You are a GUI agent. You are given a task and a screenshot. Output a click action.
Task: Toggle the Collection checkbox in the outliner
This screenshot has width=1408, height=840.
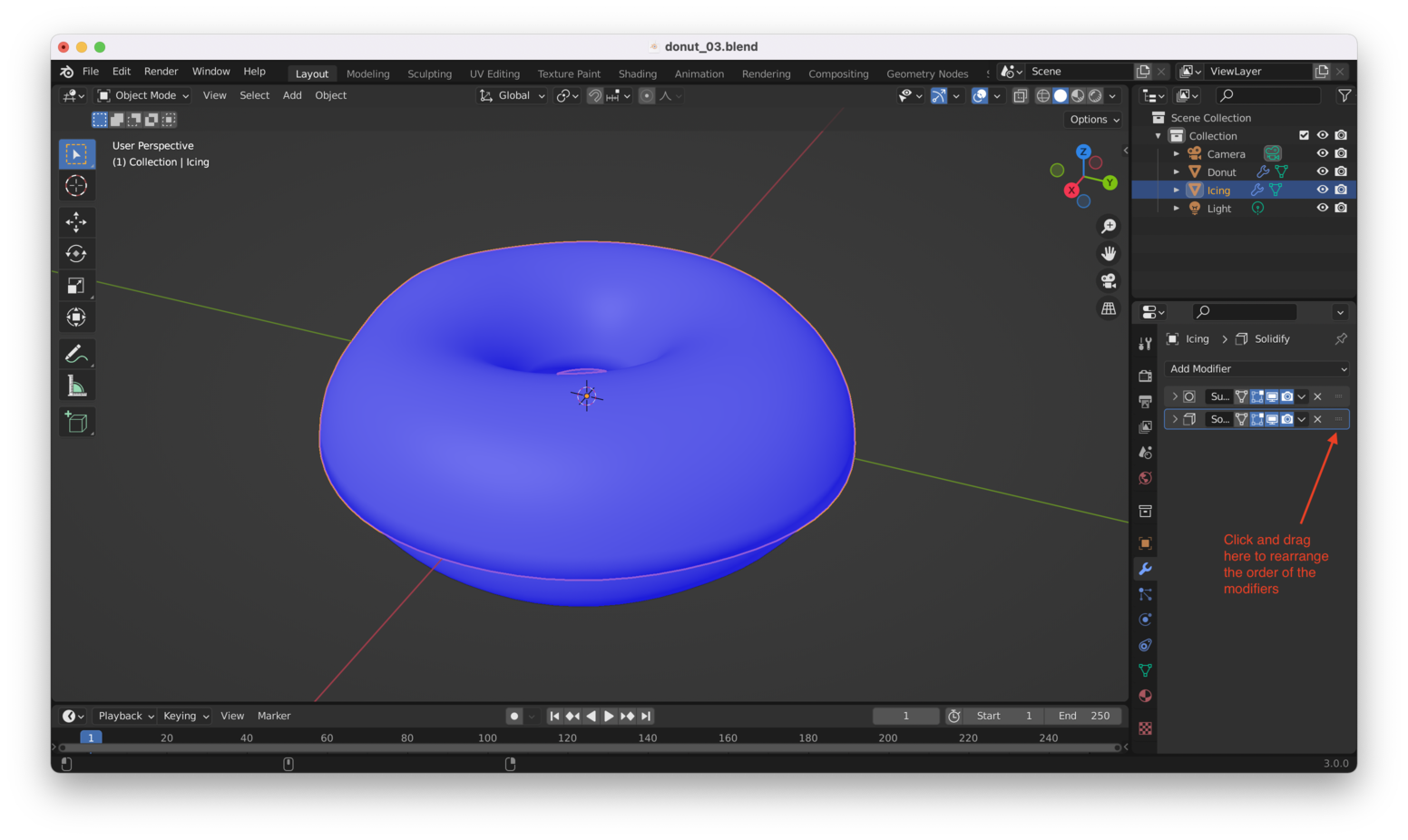[x=1304, y=134]
